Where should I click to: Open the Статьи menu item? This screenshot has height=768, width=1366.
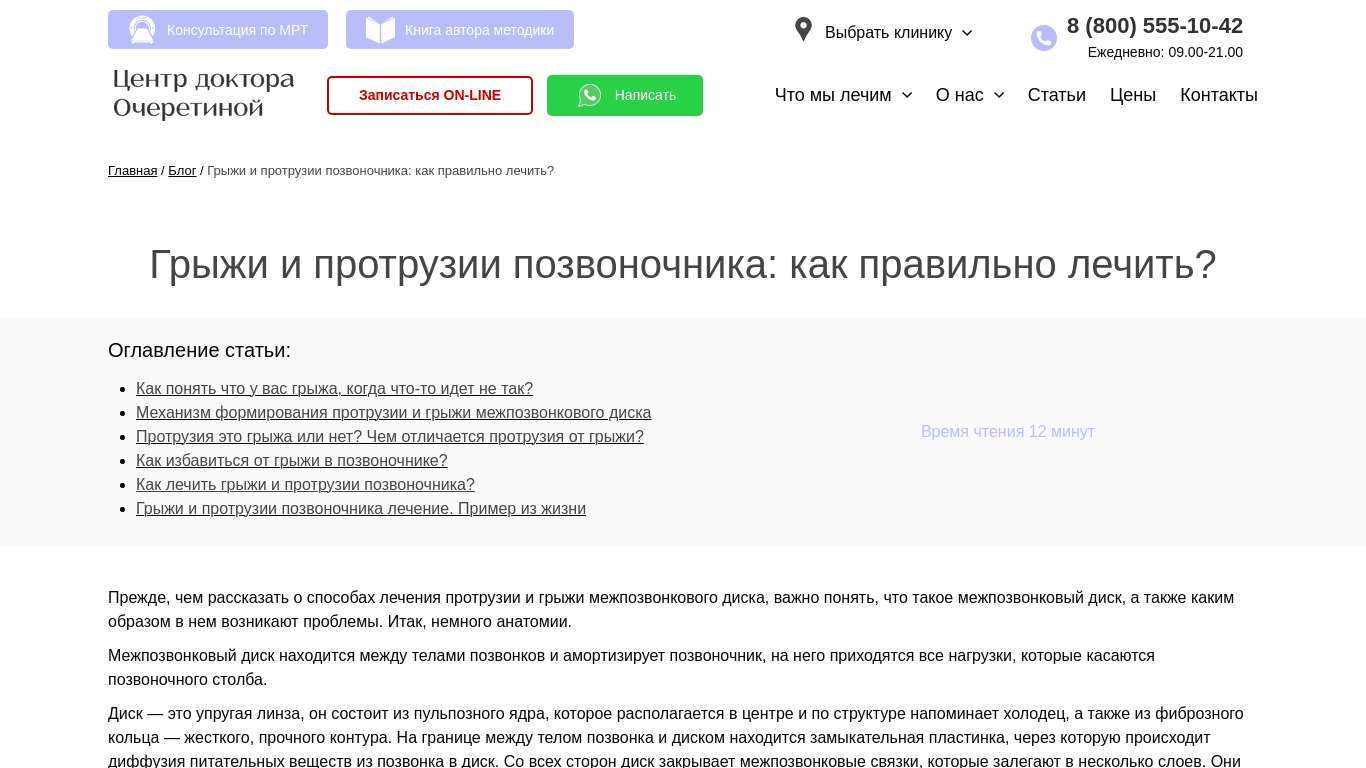(x=1056, y=95)
